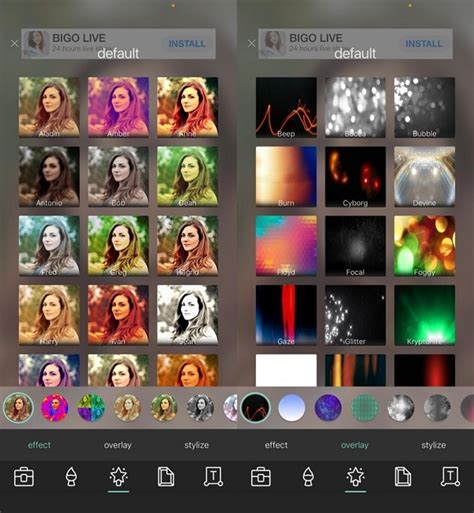Apply the black-and-white sketch effect thumbnail
Viewport: 474px width, 513px height.
point(187,315)
